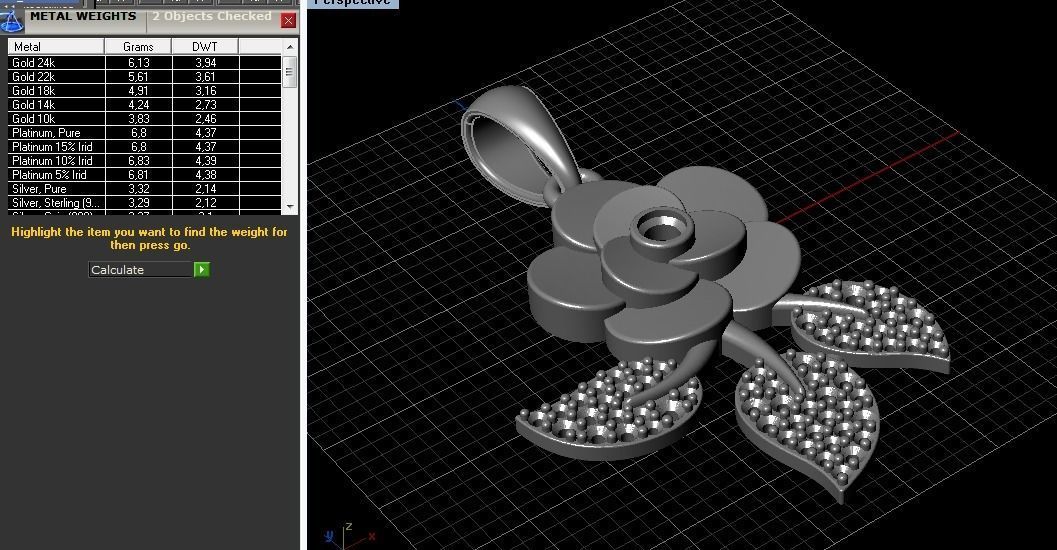The image size is (1057, 550).
Task: Select the Gold 14k row
Action: point(145,105)
